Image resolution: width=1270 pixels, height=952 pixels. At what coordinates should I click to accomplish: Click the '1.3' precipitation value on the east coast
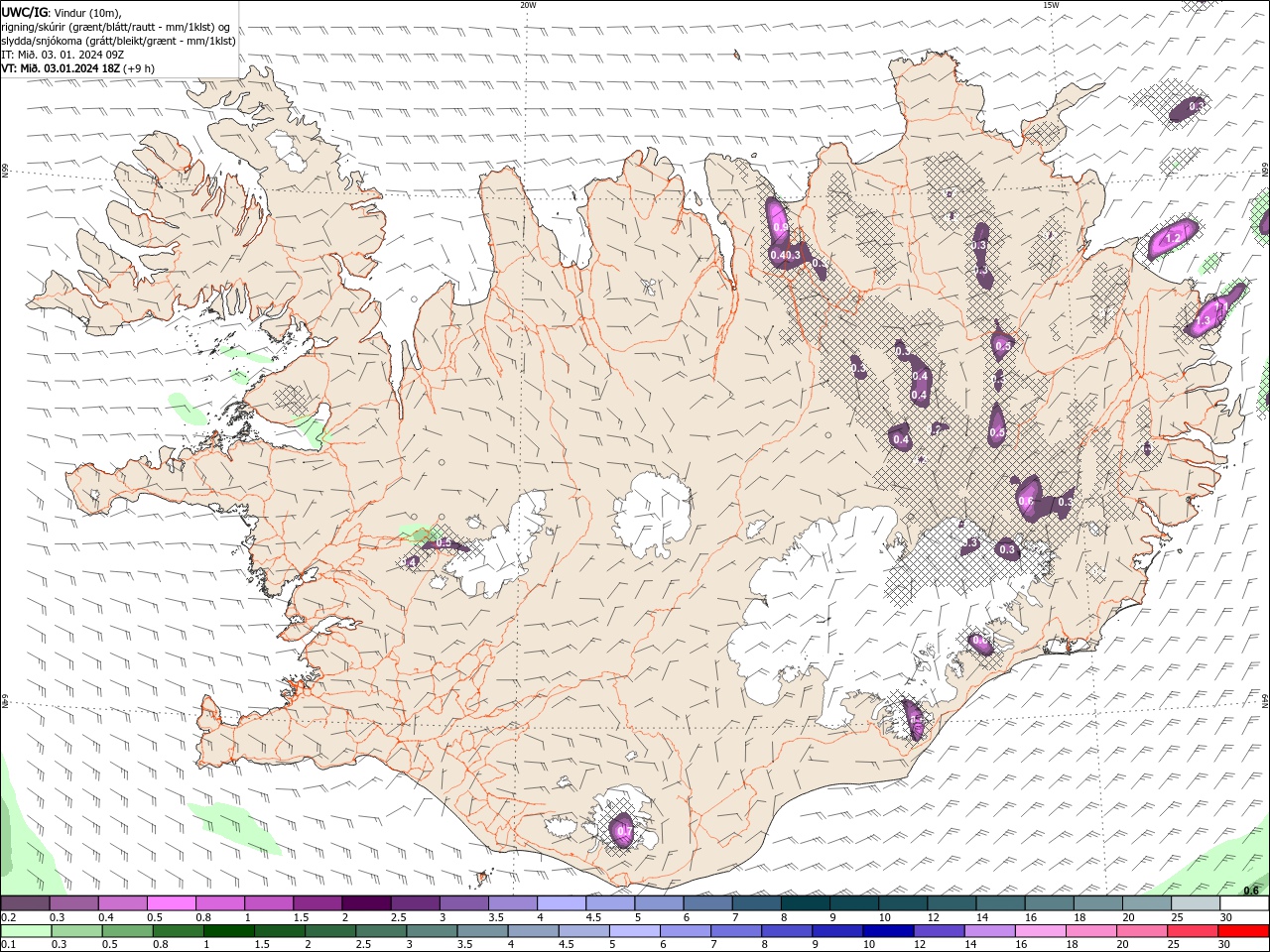(x=1204, y=321)
